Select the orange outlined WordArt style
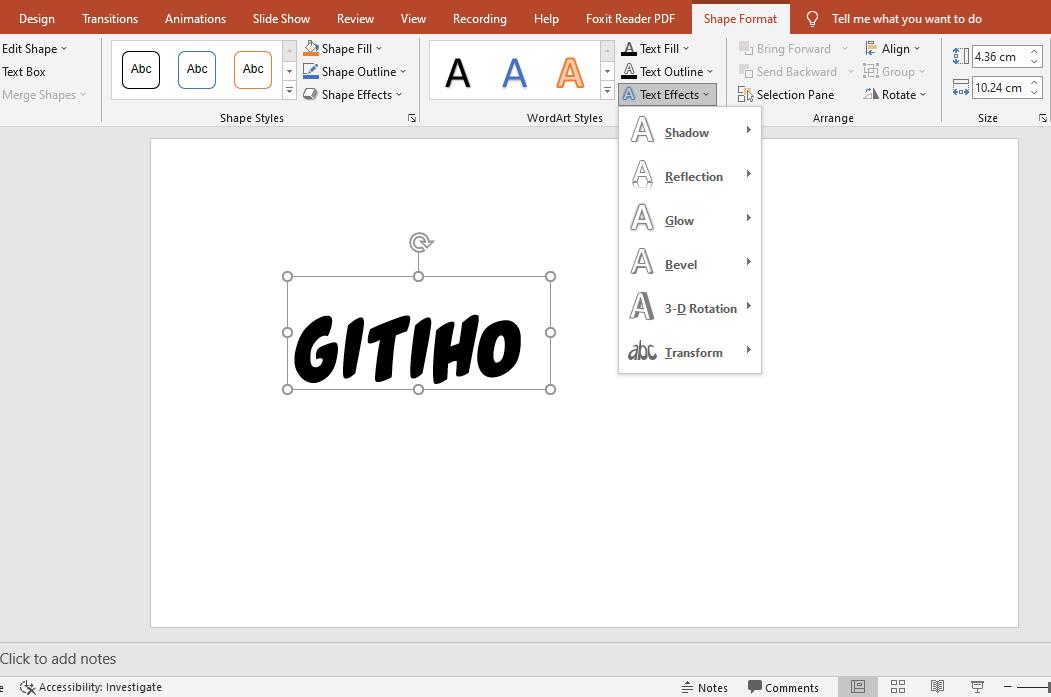Screen dimensions: 1051x697 pyautogui.click(x=570, y=72)
